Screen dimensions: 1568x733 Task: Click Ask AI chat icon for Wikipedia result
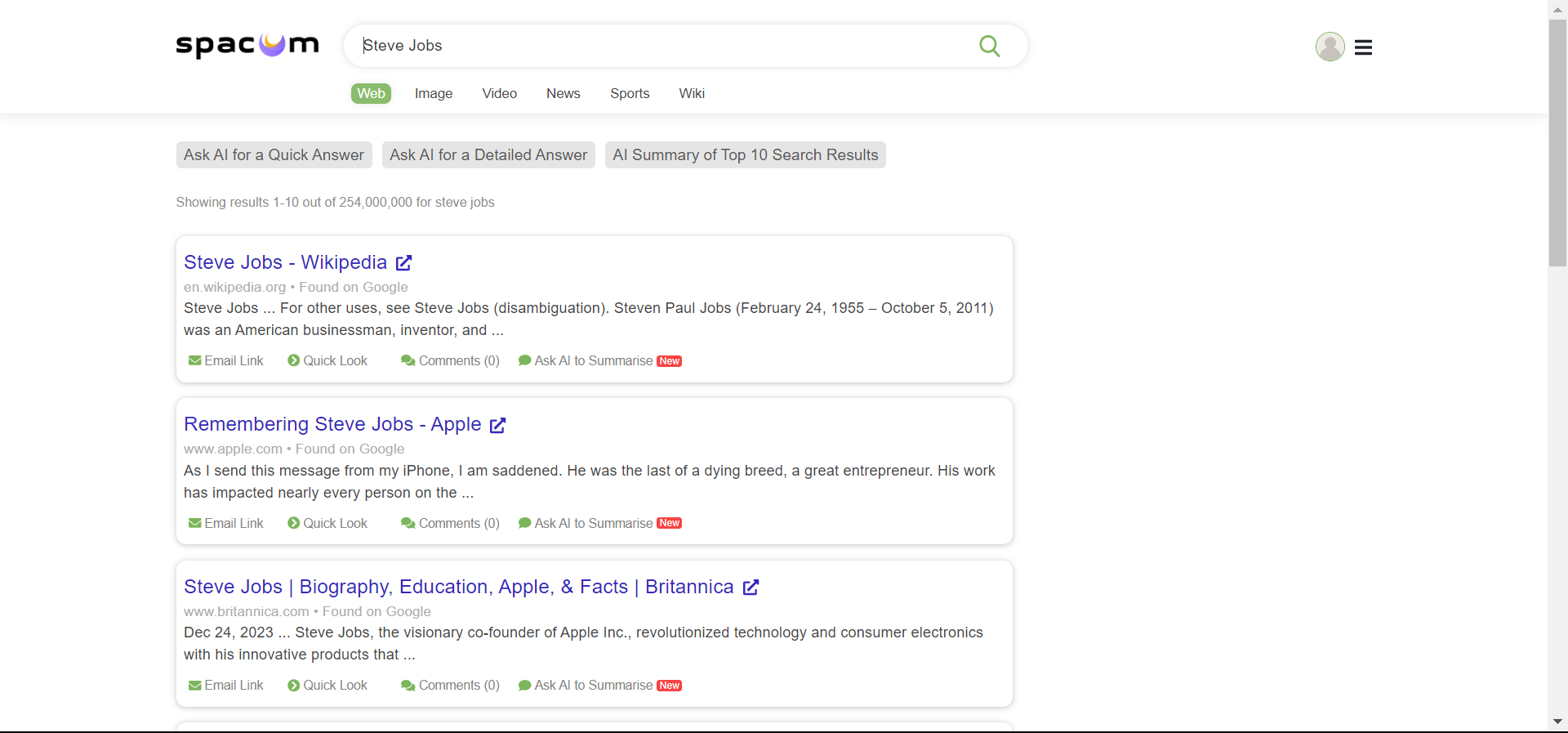525,360
